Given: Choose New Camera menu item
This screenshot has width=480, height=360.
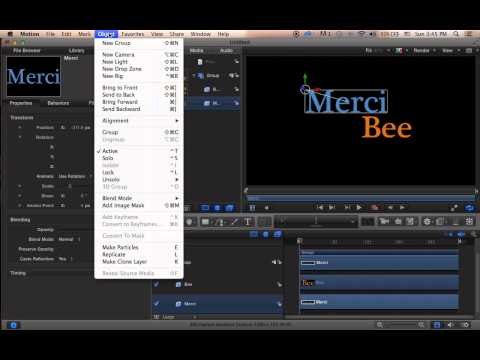Looking at the screenshot, I should click(139, 54).
